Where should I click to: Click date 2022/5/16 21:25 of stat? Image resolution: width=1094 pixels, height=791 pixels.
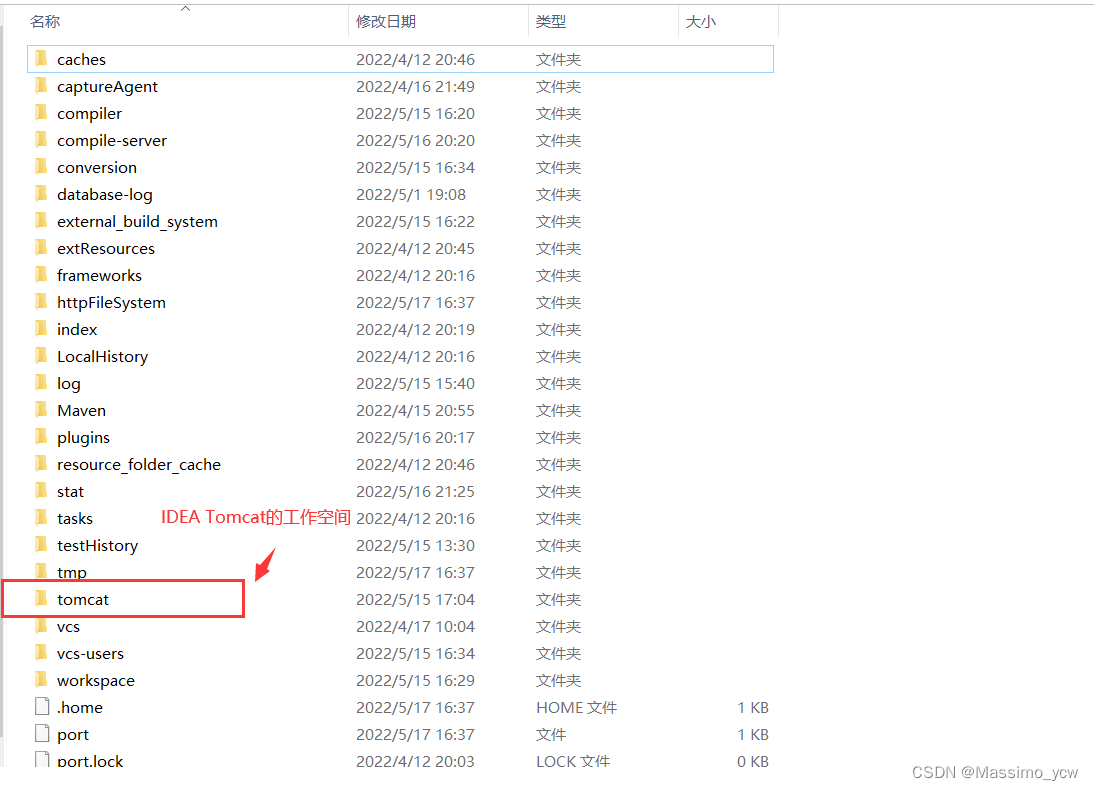[415, 492]
